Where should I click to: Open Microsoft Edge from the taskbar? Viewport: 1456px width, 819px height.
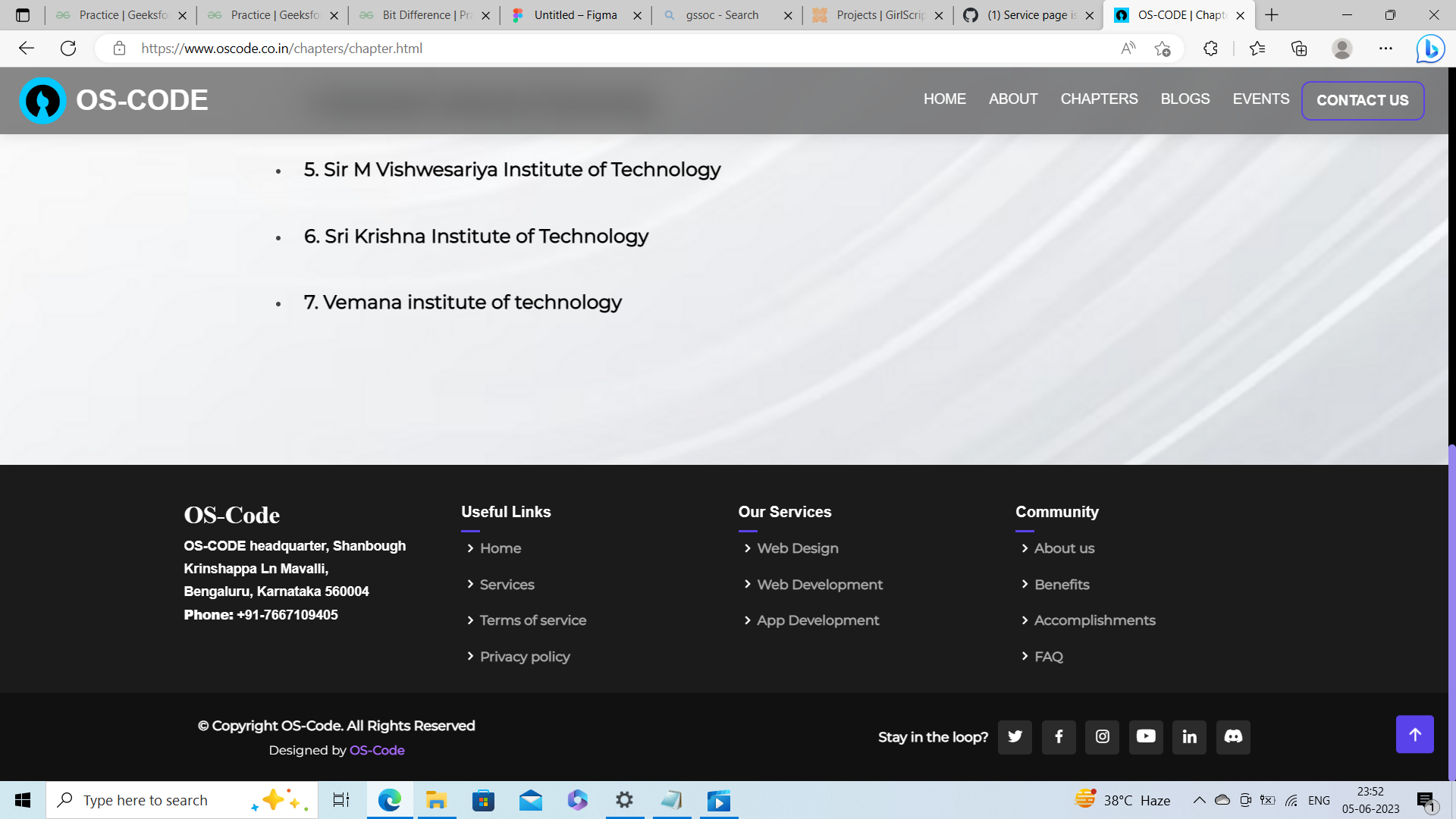390,800
